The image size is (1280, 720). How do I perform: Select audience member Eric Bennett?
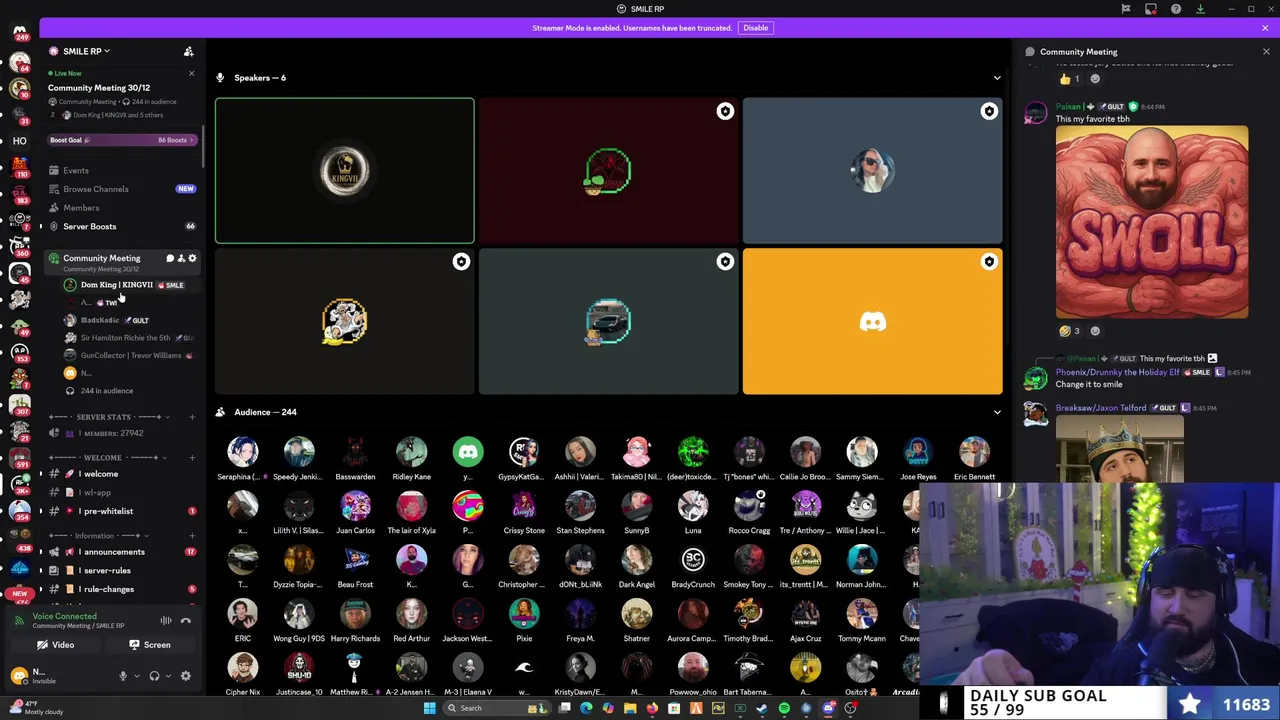(974, 458)
